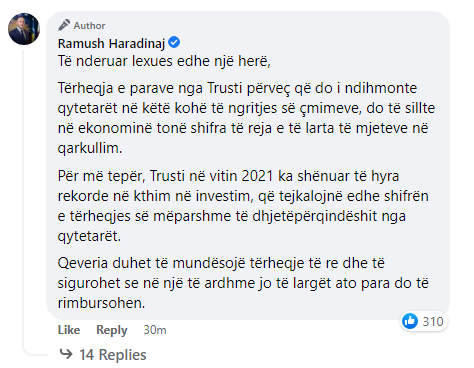Click the word "qarkullim" in the comment
The width and height of the screenshot is (474, 368).
(90, 148)
